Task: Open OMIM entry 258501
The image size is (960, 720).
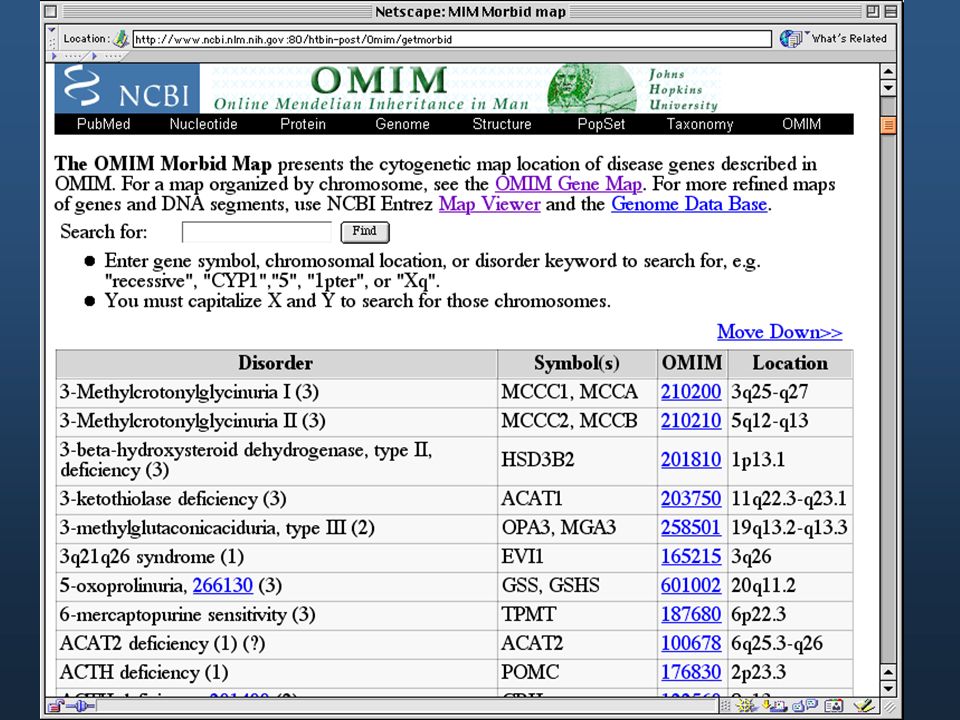Action: [x=691, y=528]
